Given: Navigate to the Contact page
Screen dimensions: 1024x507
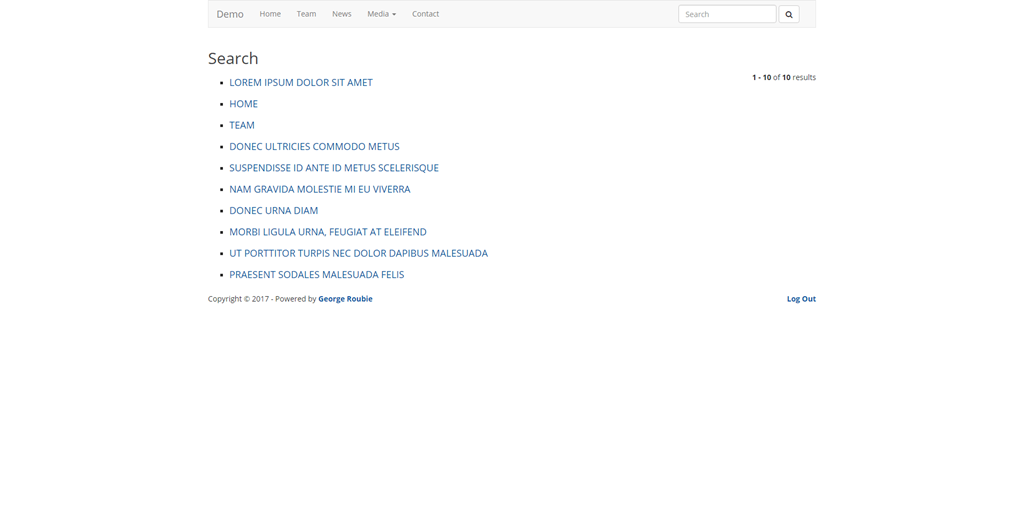Looking at the screenshot, I should pos(425,14).
